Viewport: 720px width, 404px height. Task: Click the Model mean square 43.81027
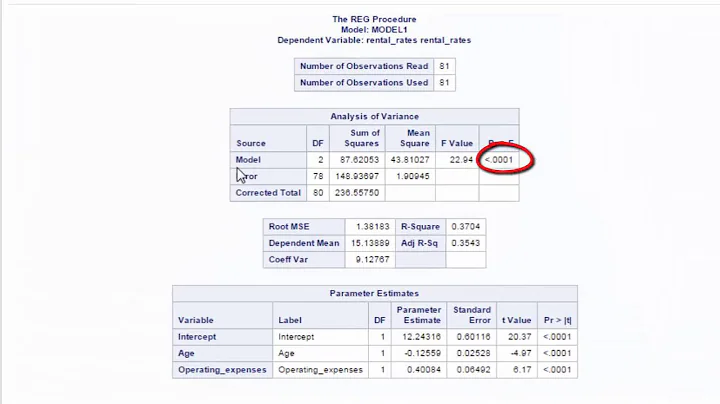[410, 160]
